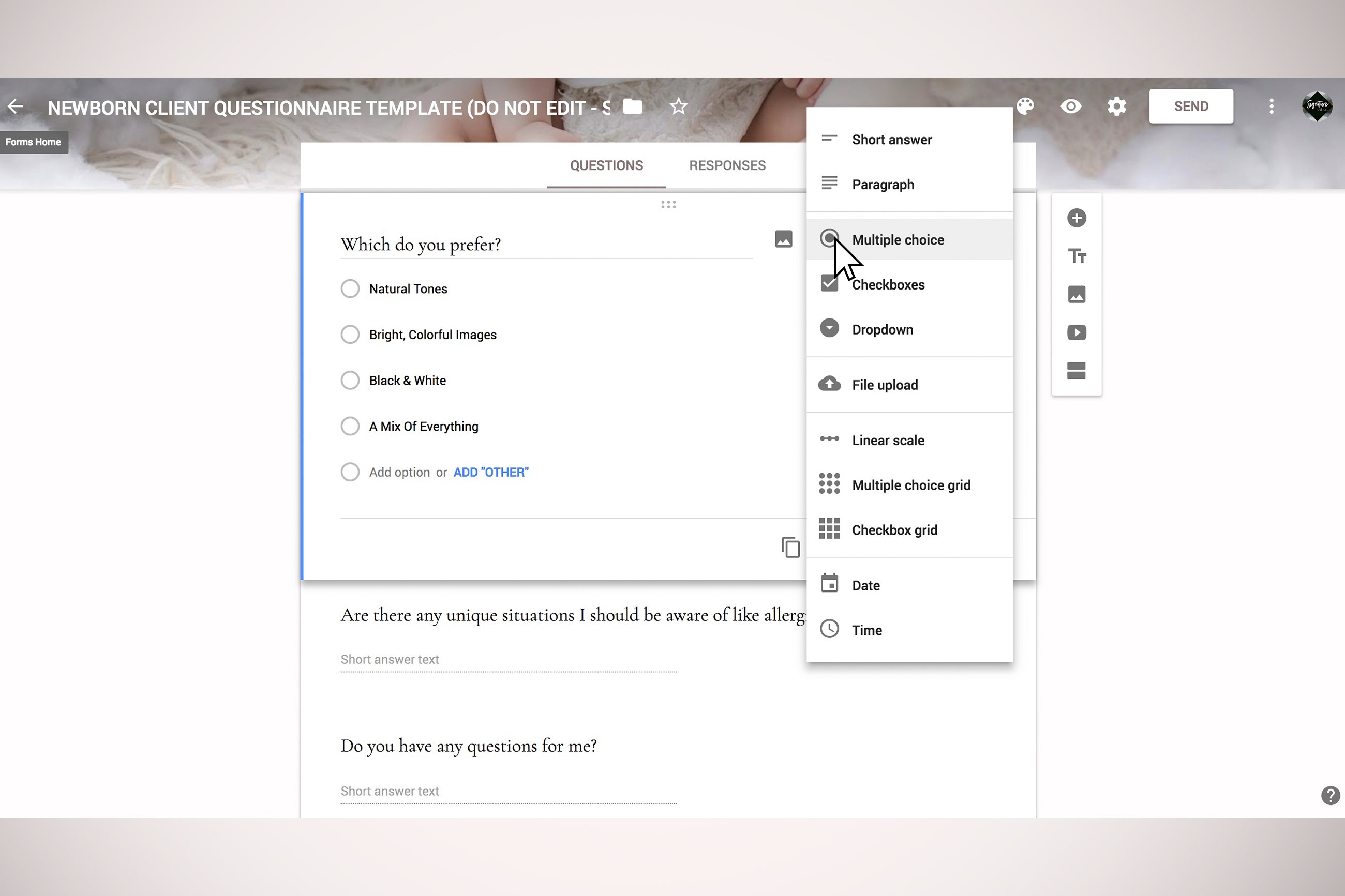Add video from the right sidebar

(1077, 332)
